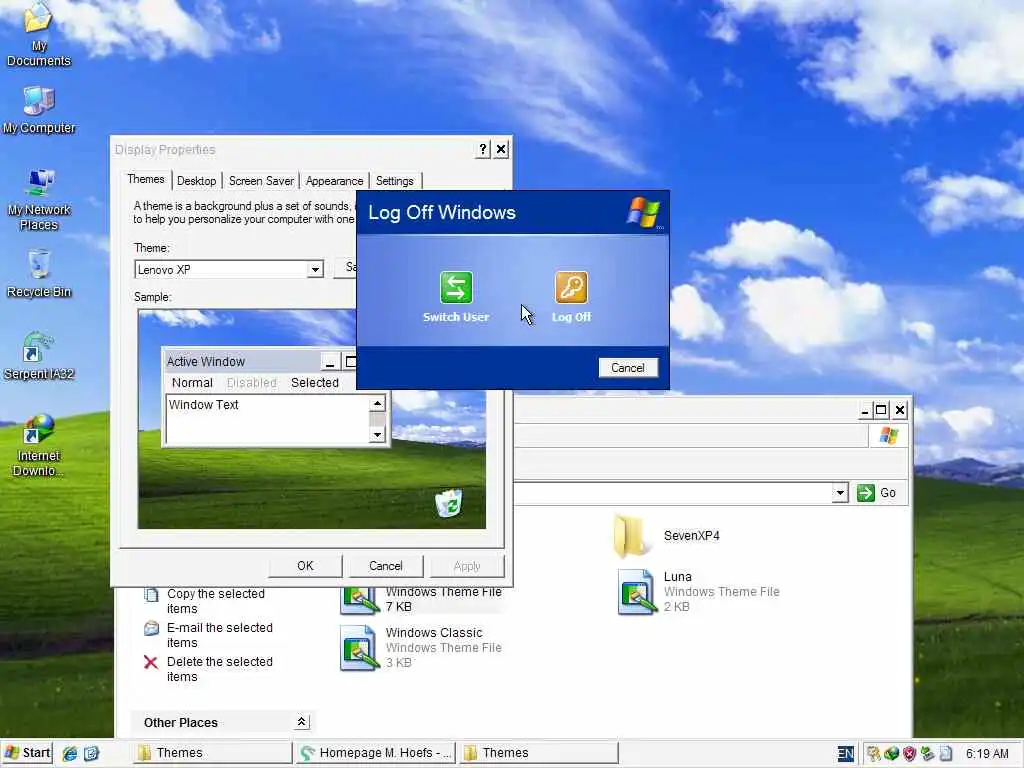
Task: Select the Serpent IA32 shortcut icon
Action: (x=39, y=356)
